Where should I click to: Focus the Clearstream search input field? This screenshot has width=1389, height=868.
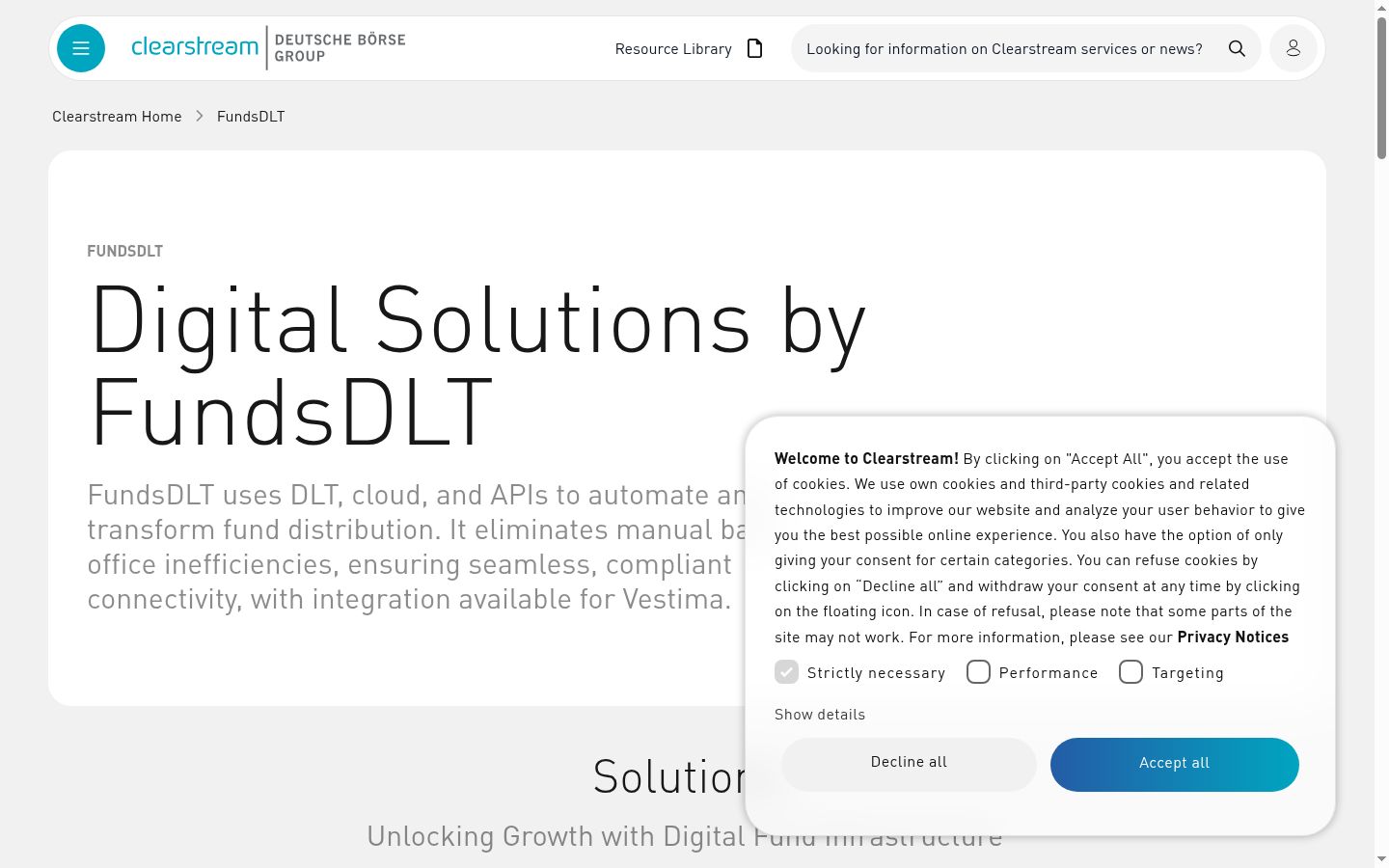tap(1005, 49)
